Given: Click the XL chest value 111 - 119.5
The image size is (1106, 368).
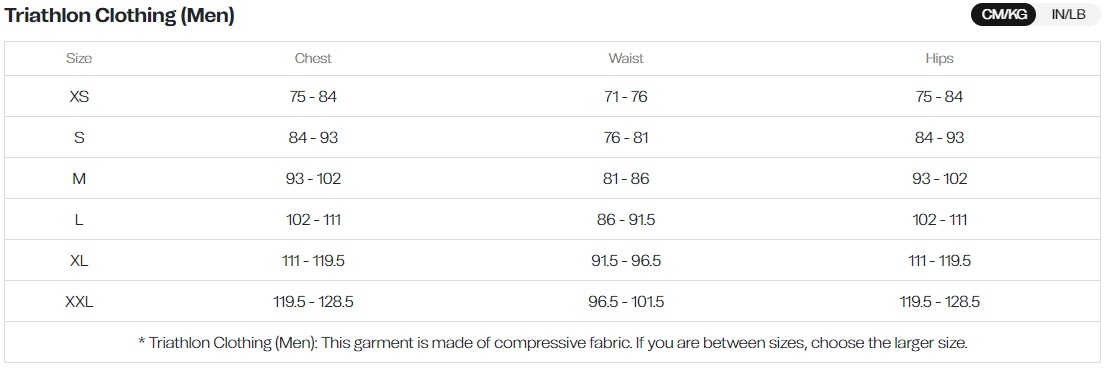Looking at the screenshot, I should click(x=313, y=261).
